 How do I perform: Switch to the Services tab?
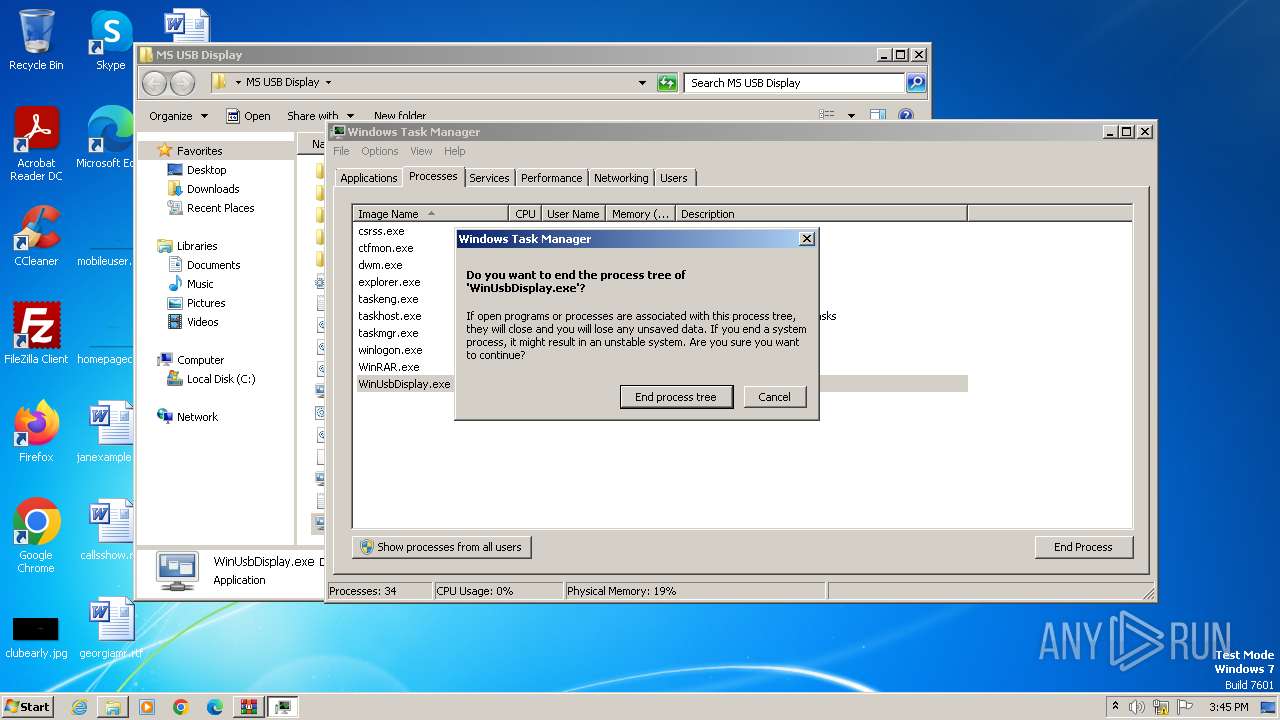(489, 178)
